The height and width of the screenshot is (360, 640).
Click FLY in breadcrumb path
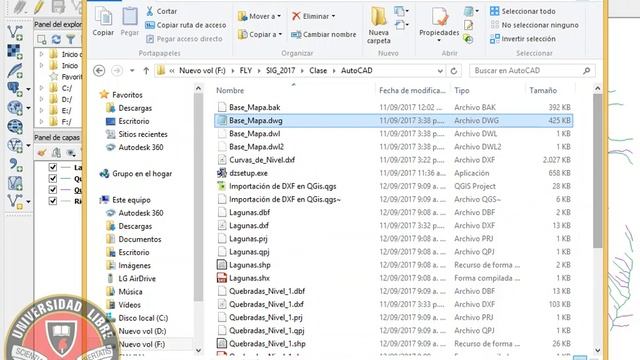pos(246,71)
